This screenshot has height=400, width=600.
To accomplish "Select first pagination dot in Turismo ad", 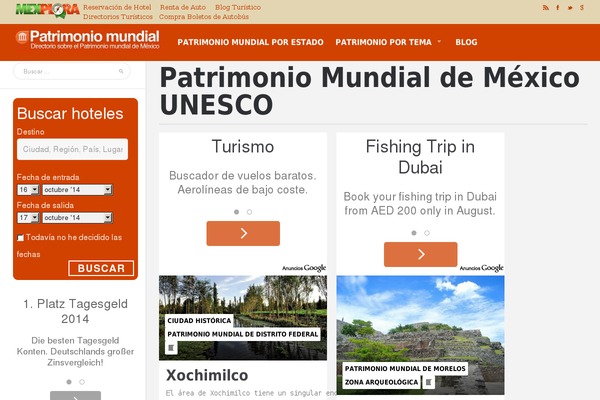I will pyautogui.click(x=236, y=212).
